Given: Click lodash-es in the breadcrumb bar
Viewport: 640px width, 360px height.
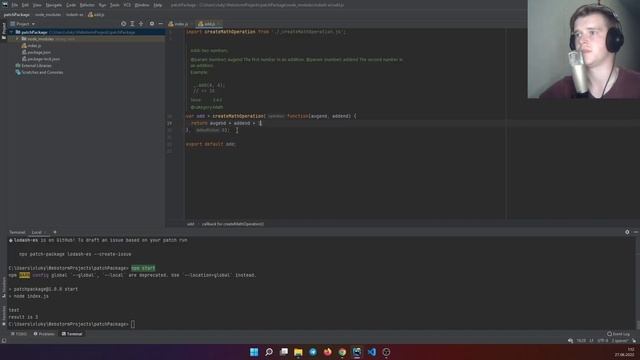Looking at the screenshot, I should [x=74, y=15].
